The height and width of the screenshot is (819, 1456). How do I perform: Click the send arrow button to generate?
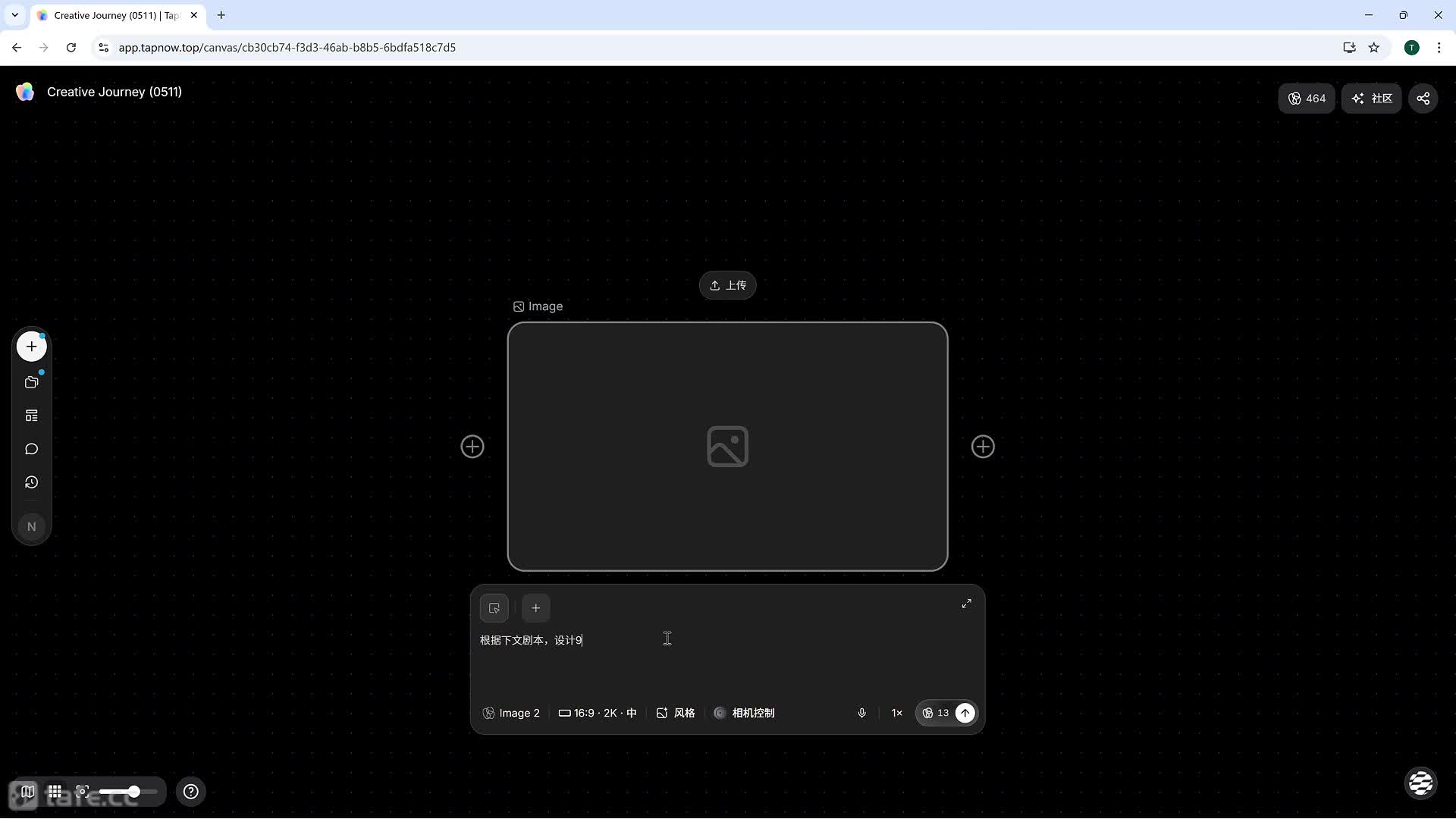965,713
